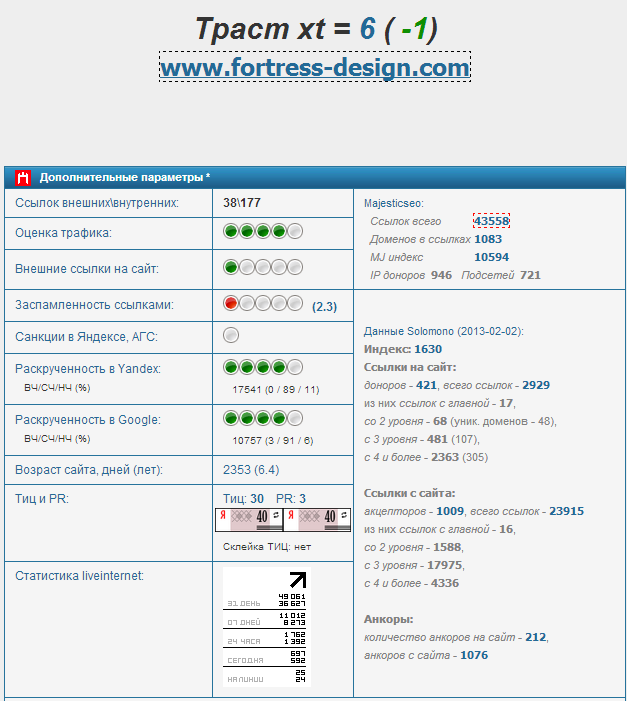Screen dimensions: 627x701
Task: Click the 'Раскрученность в Yandex:' label
Action: pos(88,369)
